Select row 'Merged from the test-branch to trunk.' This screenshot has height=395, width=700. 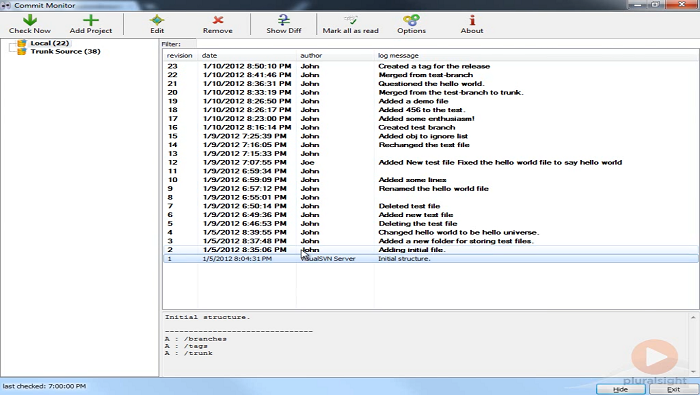(x=431, y=92)
